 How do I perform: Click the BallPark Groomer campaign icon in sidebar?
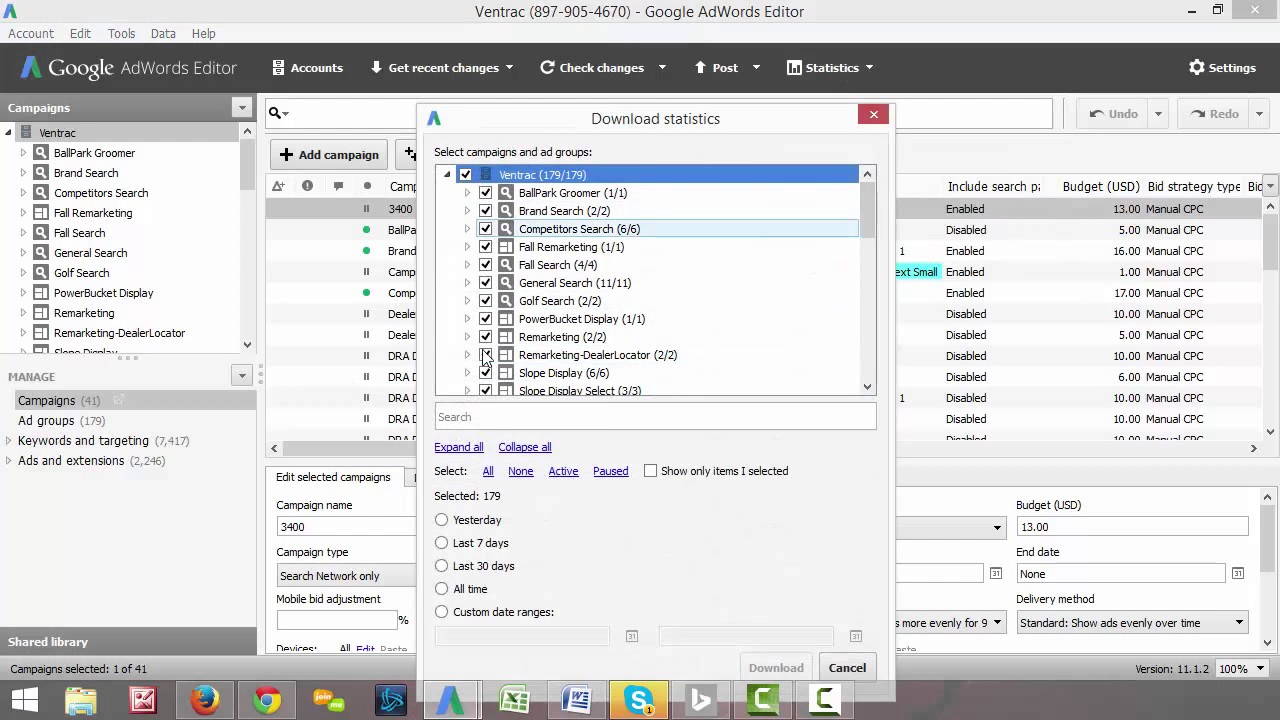41,153
